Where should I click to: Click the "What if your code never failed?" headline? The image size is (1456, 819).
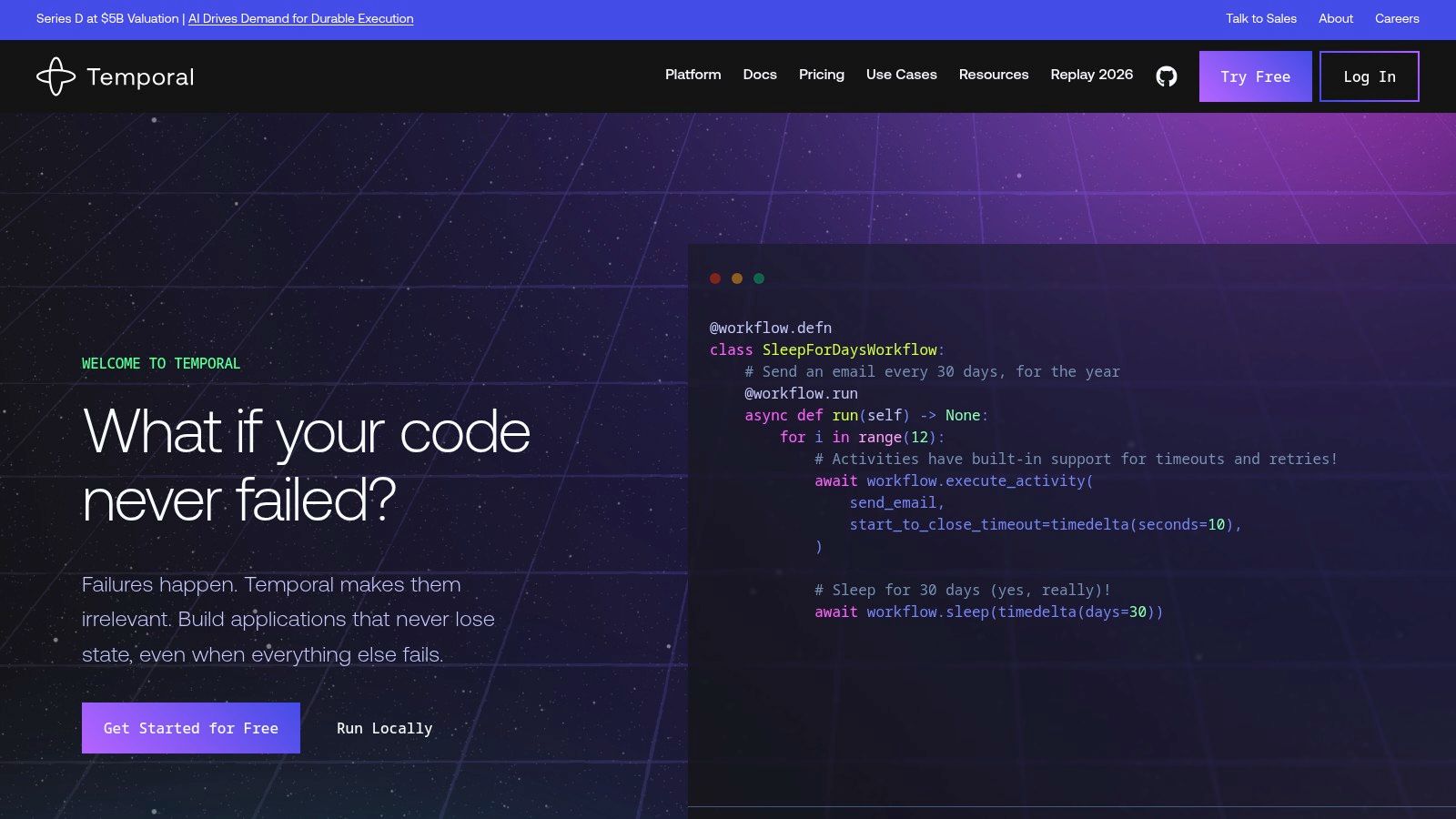point(307,465)
